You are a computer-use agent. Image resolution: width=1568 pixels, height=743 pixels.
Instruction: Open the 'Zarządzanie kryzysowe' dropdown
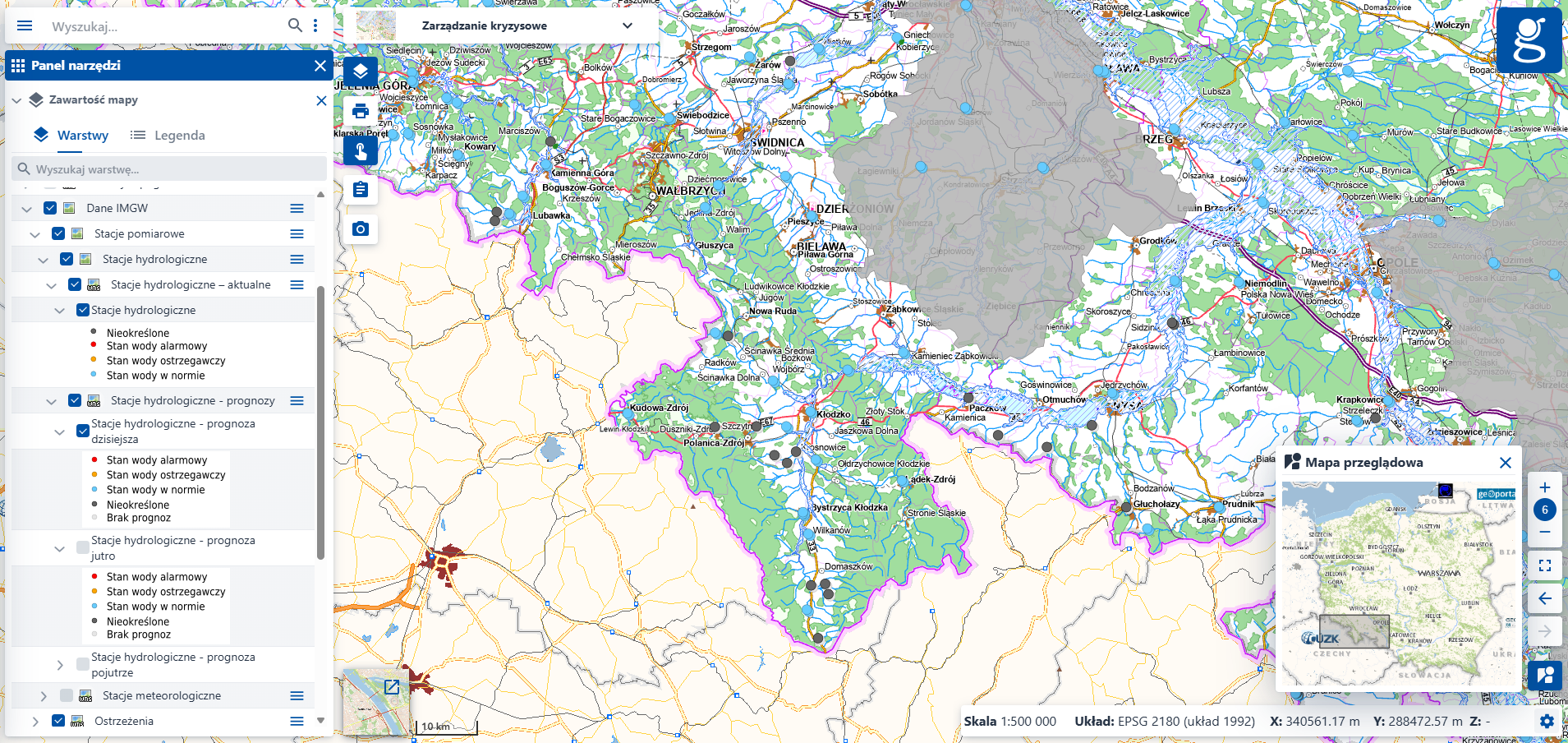click(626, 25)
